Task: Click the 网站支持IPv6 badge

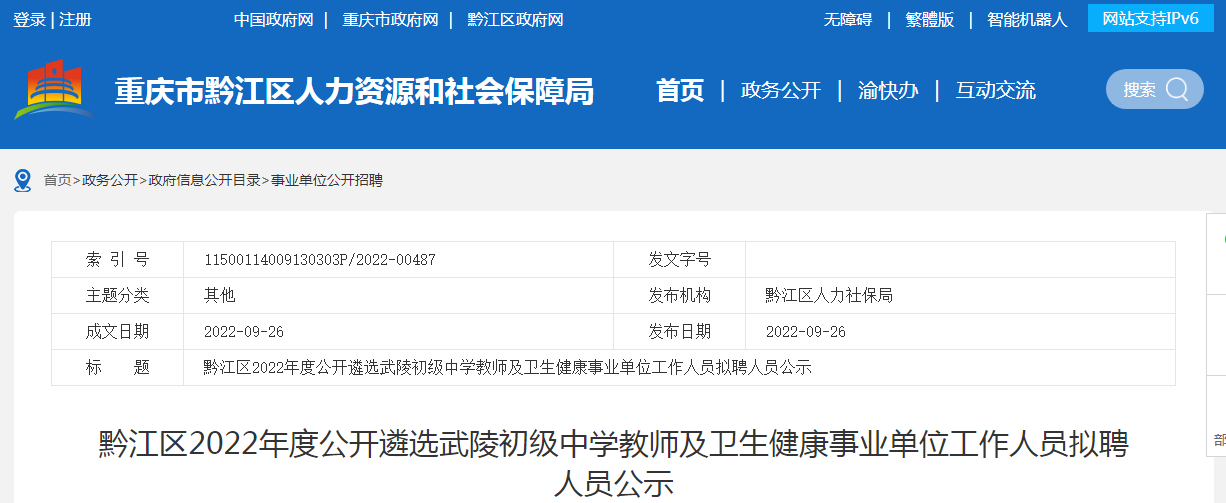Action: click(x=1150, y=18)
